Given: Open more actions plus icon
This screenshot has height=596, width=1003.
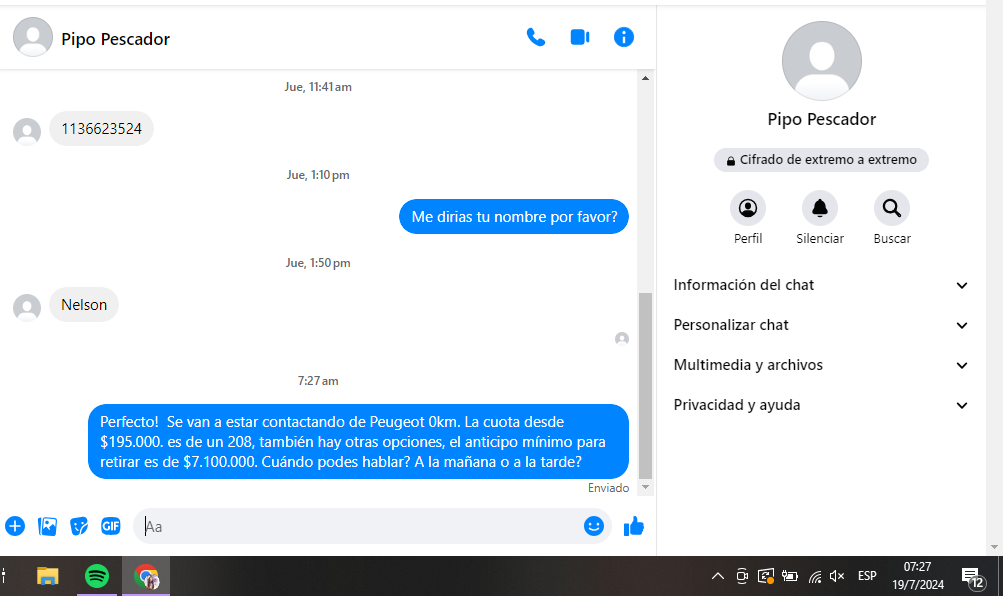Looking at the screenshot, I should (15, 526).
